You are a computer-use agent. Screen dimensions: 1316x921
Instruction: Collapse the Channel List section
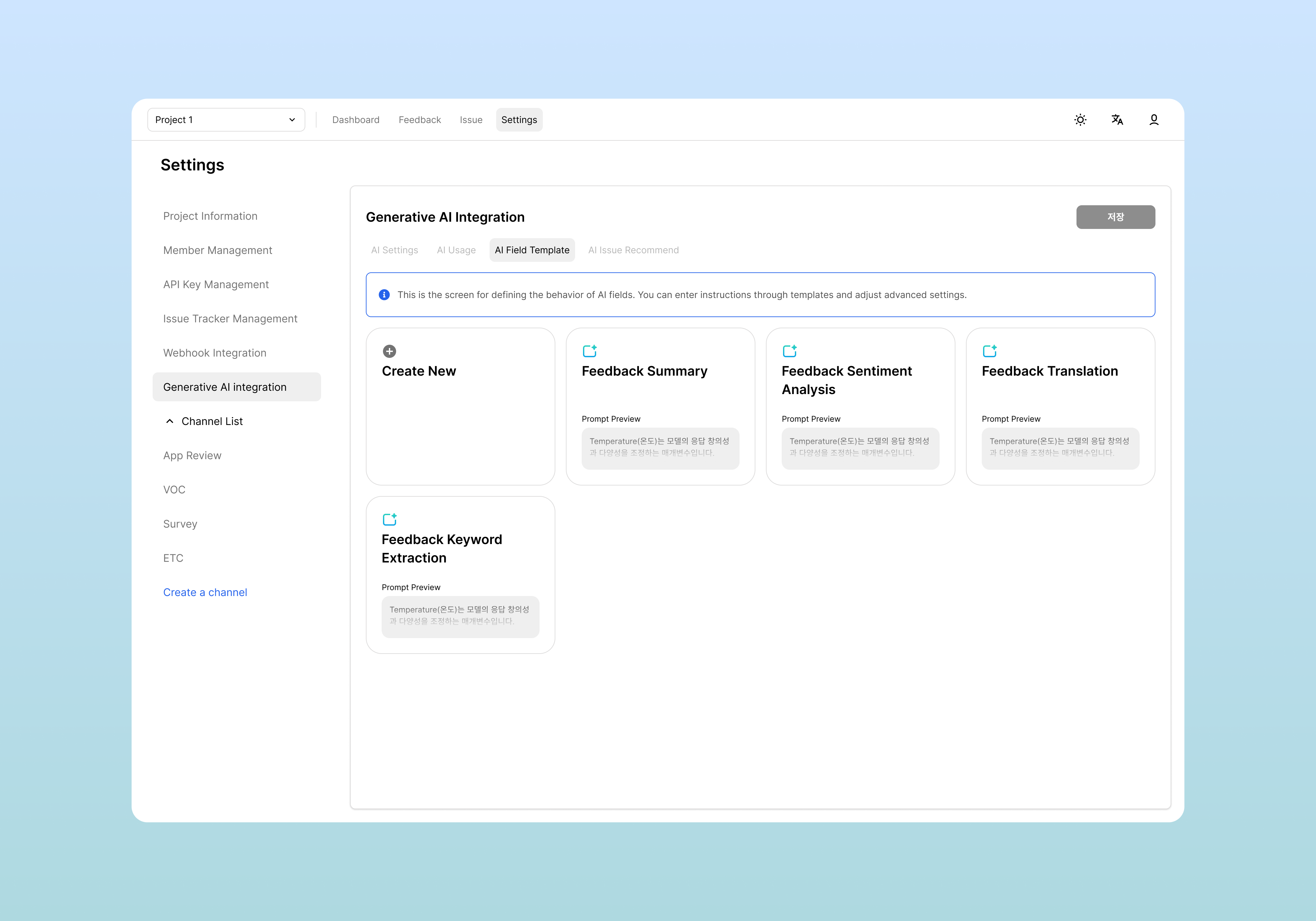point(170,421)
